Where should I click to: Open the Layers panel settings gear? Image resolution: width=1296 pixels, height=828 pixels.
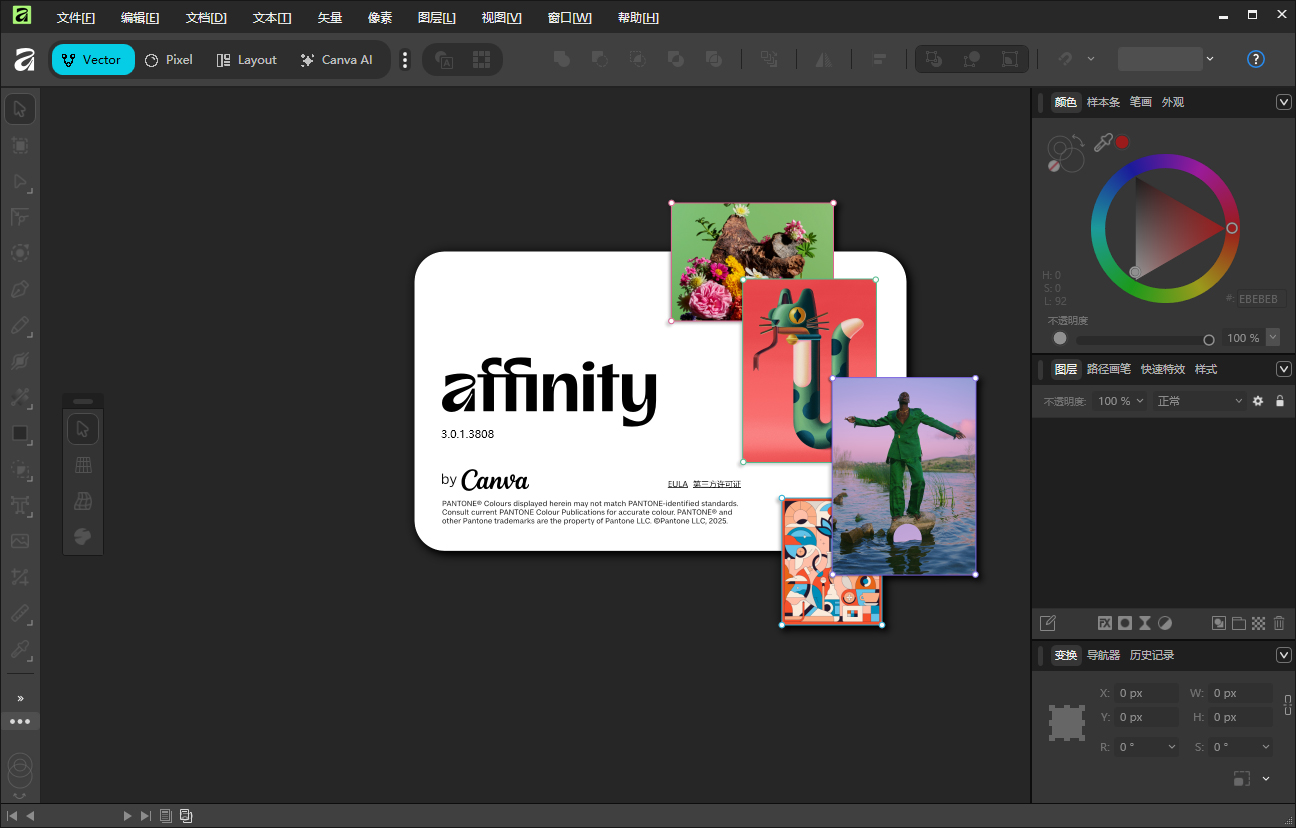click(x=1258, y=400)
